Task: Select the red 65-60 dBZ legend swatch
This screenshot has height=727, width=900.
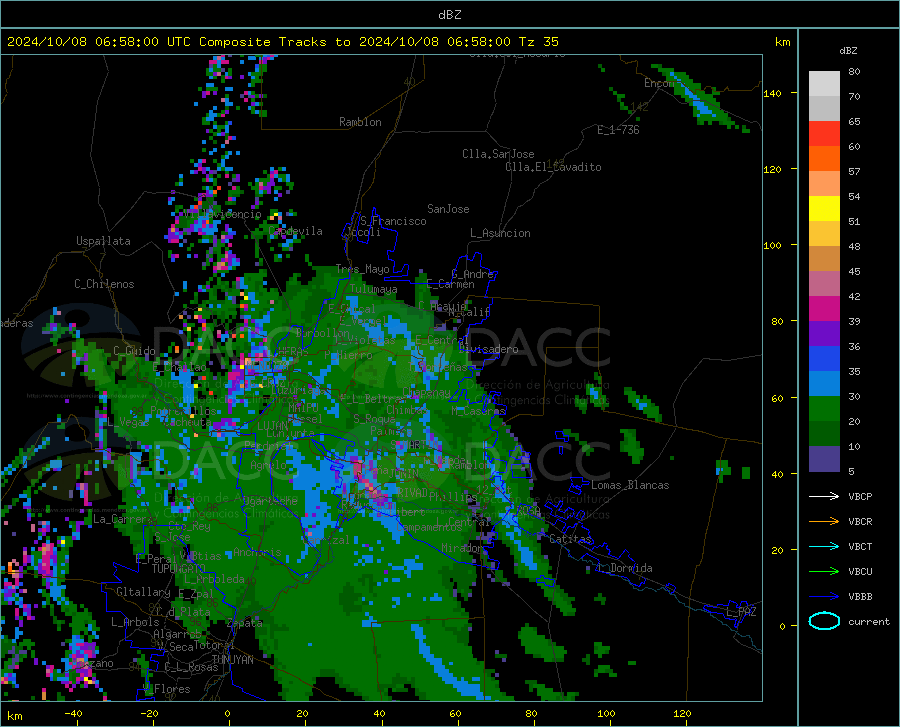Action: (824, 134)
